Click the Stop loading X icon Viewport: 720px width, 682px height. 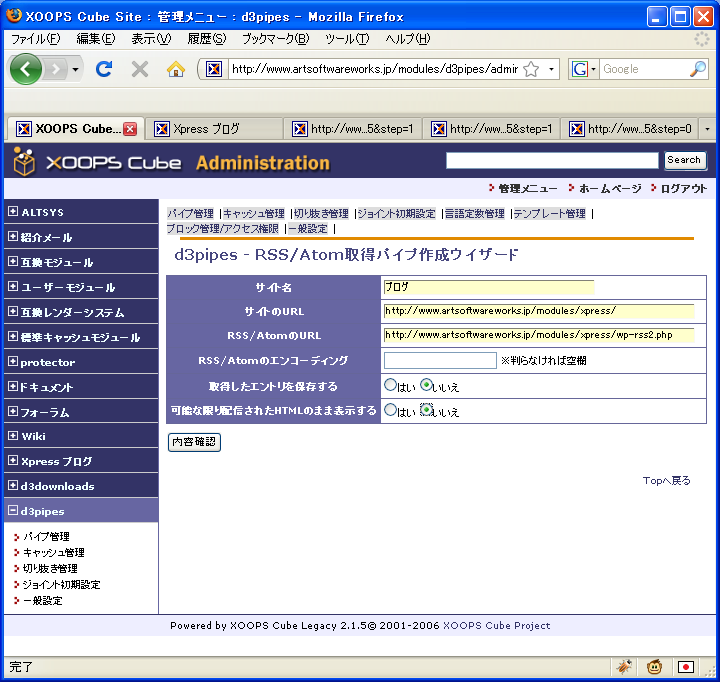140,69
